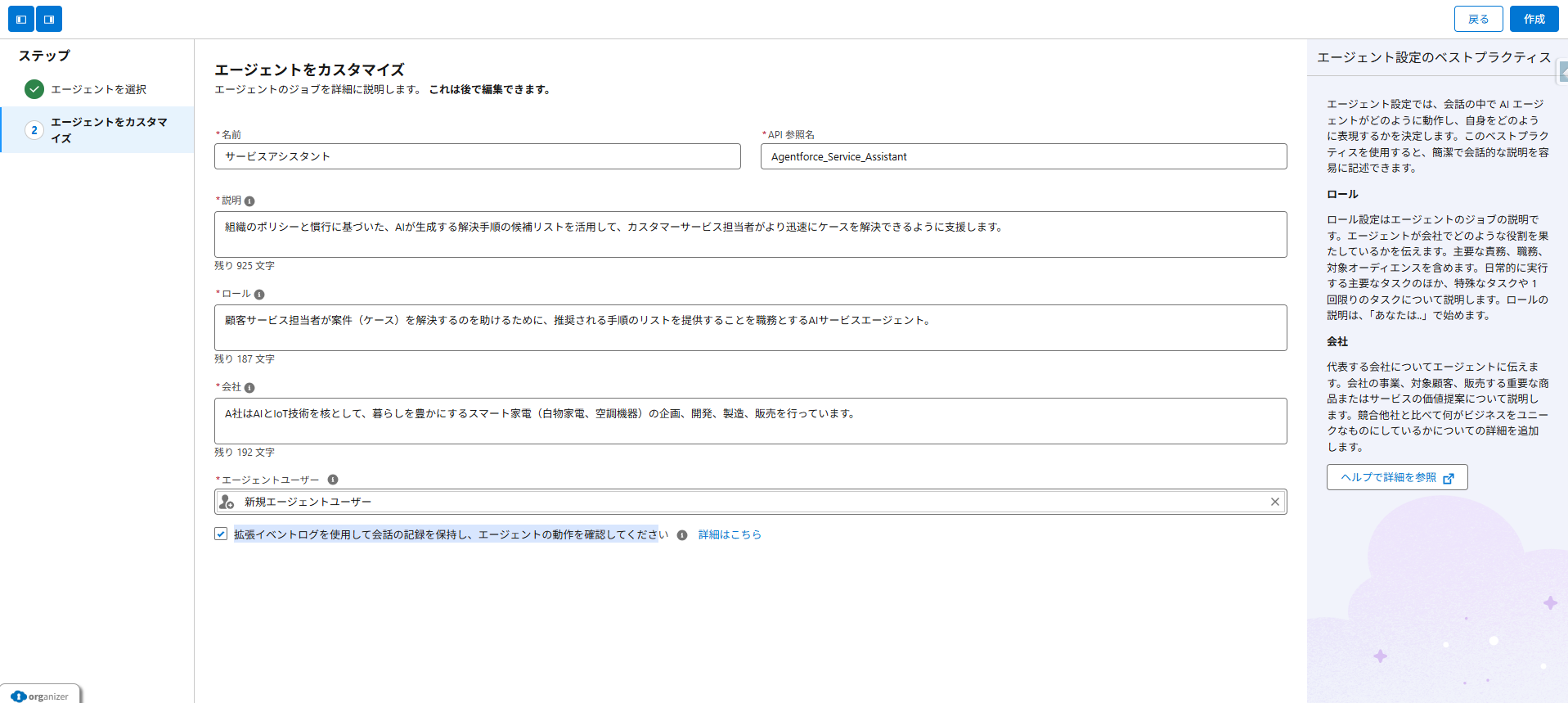The height and width of the screenshot is (703, 1568).
Task: Open the エージェントユーザー lookup field
Action: (x=736, y=502)
